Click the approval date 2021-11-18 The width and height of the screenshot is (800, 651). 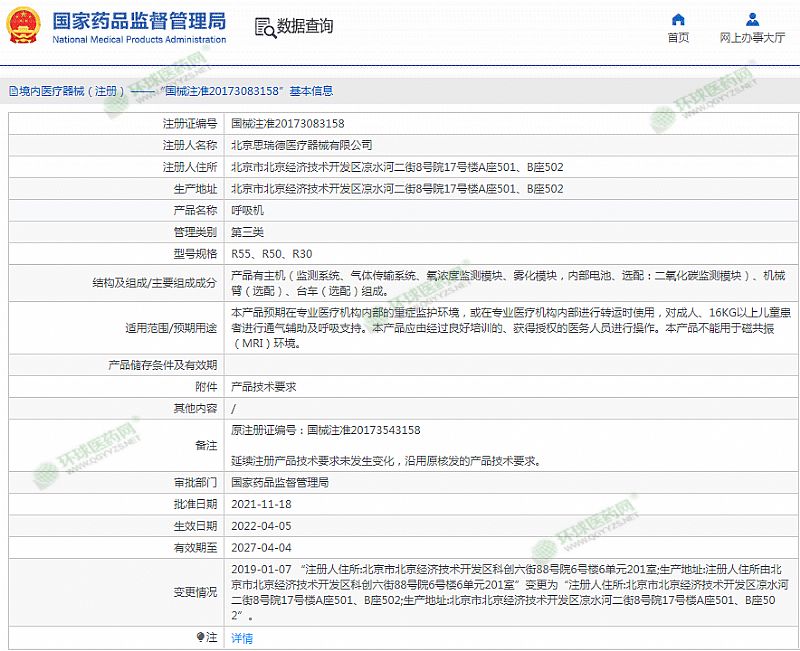(261, 503)
